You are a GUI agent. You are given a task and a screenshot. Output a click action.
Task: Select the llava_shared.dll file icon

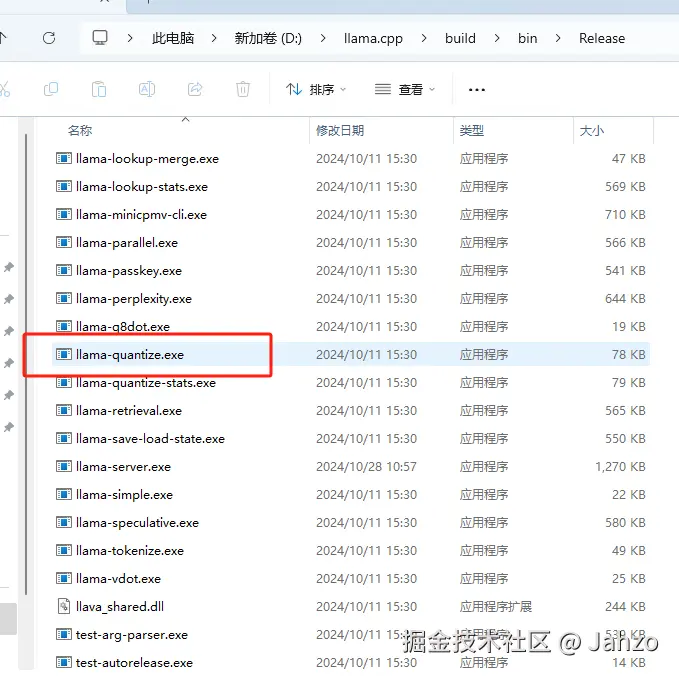point(64,606)
